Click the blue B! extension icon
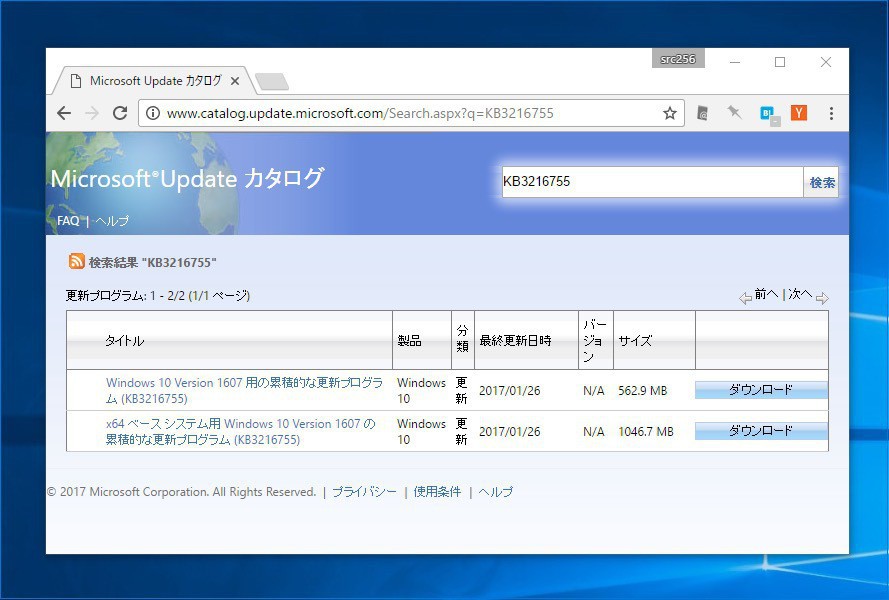The height and width of the screenshot is (600, 889). [x=769, y=114]
